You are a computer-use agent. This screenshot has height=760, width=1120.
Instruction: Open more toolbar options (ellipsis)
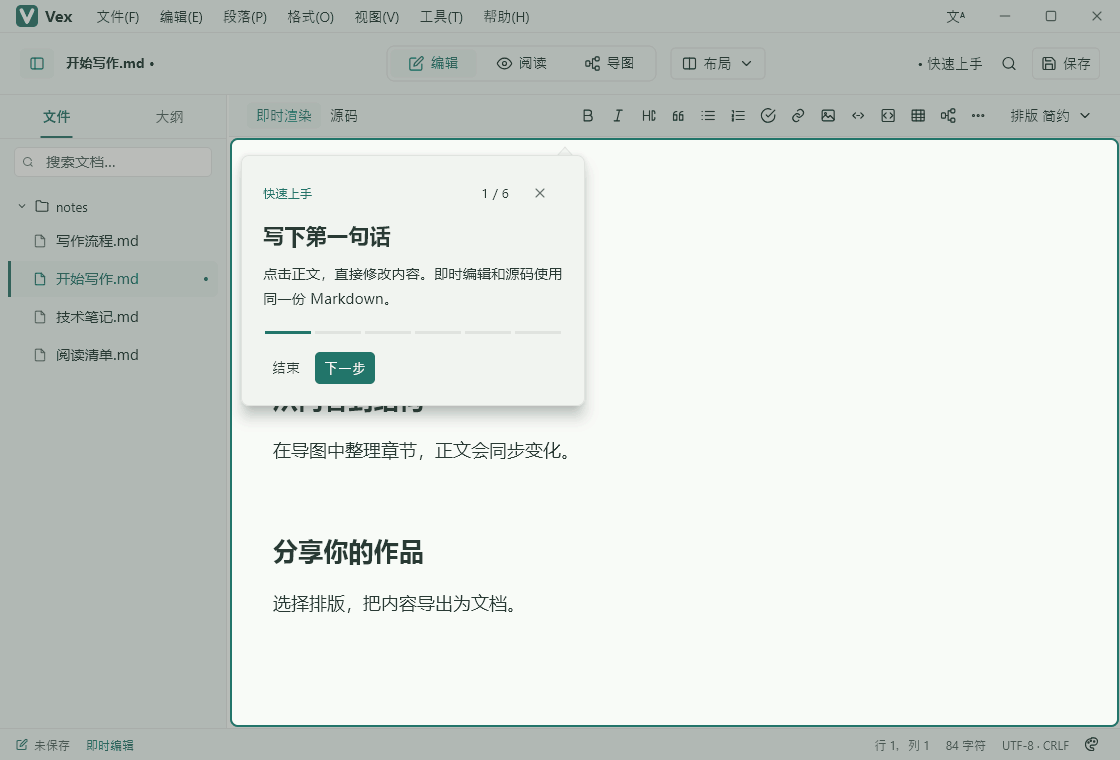click(x=978, y=116)
